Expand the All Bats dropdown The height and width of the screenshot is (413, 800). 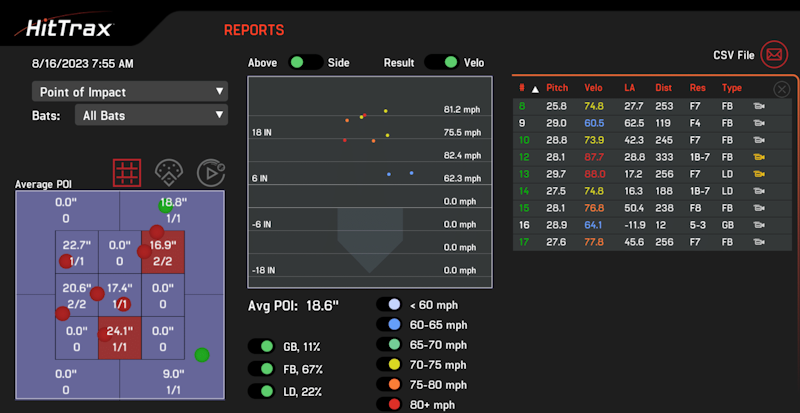[150, 116]
